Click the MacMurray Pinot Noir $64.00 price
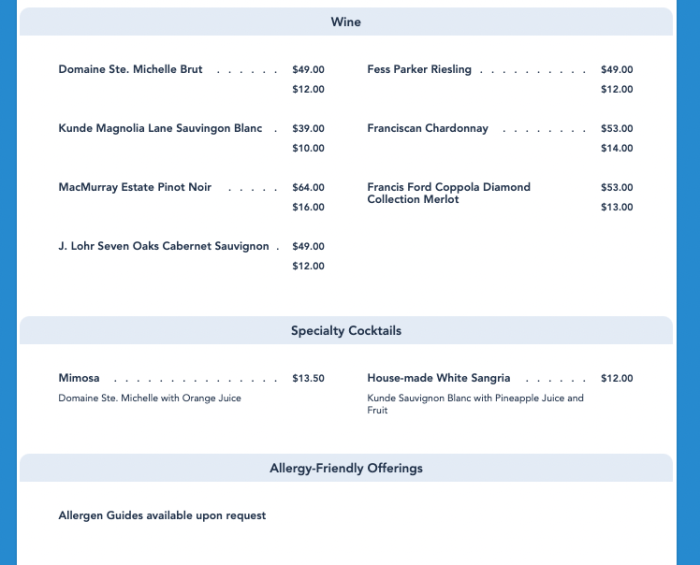 [x=308, y=188]
